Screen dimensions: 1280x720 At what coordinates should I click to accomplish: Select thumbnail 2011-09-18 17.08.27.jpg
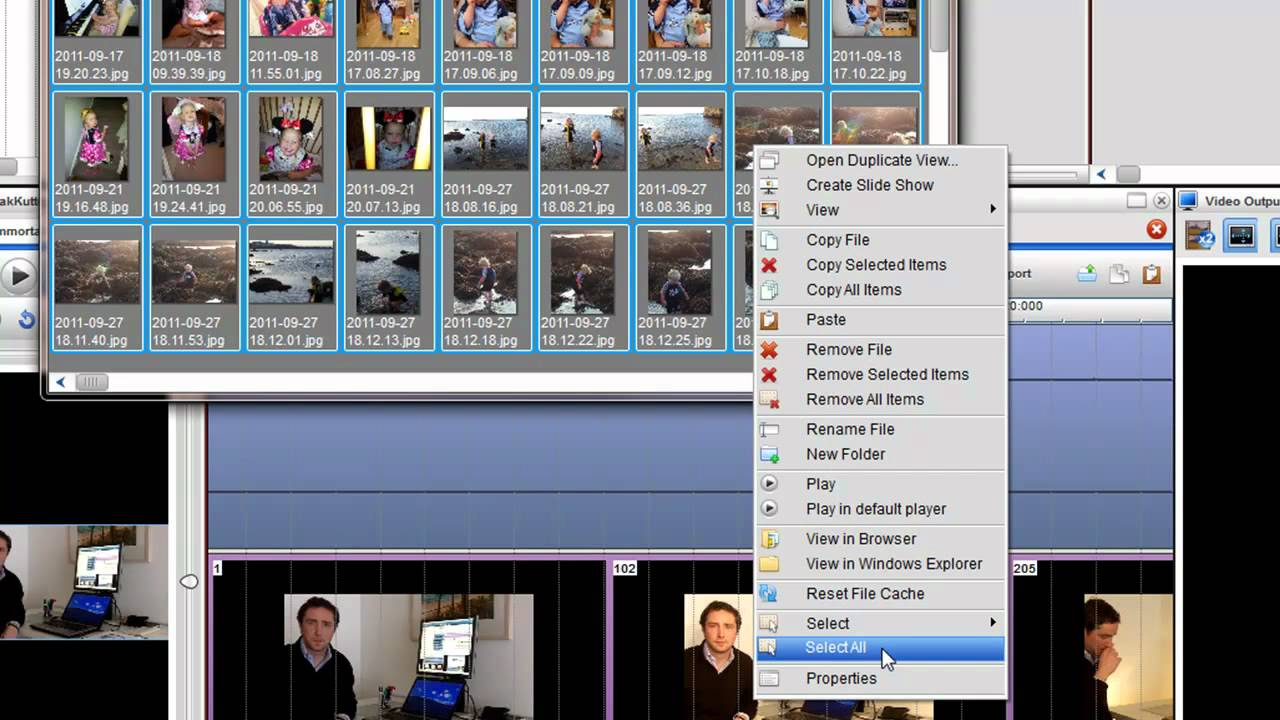pos(389,40)
